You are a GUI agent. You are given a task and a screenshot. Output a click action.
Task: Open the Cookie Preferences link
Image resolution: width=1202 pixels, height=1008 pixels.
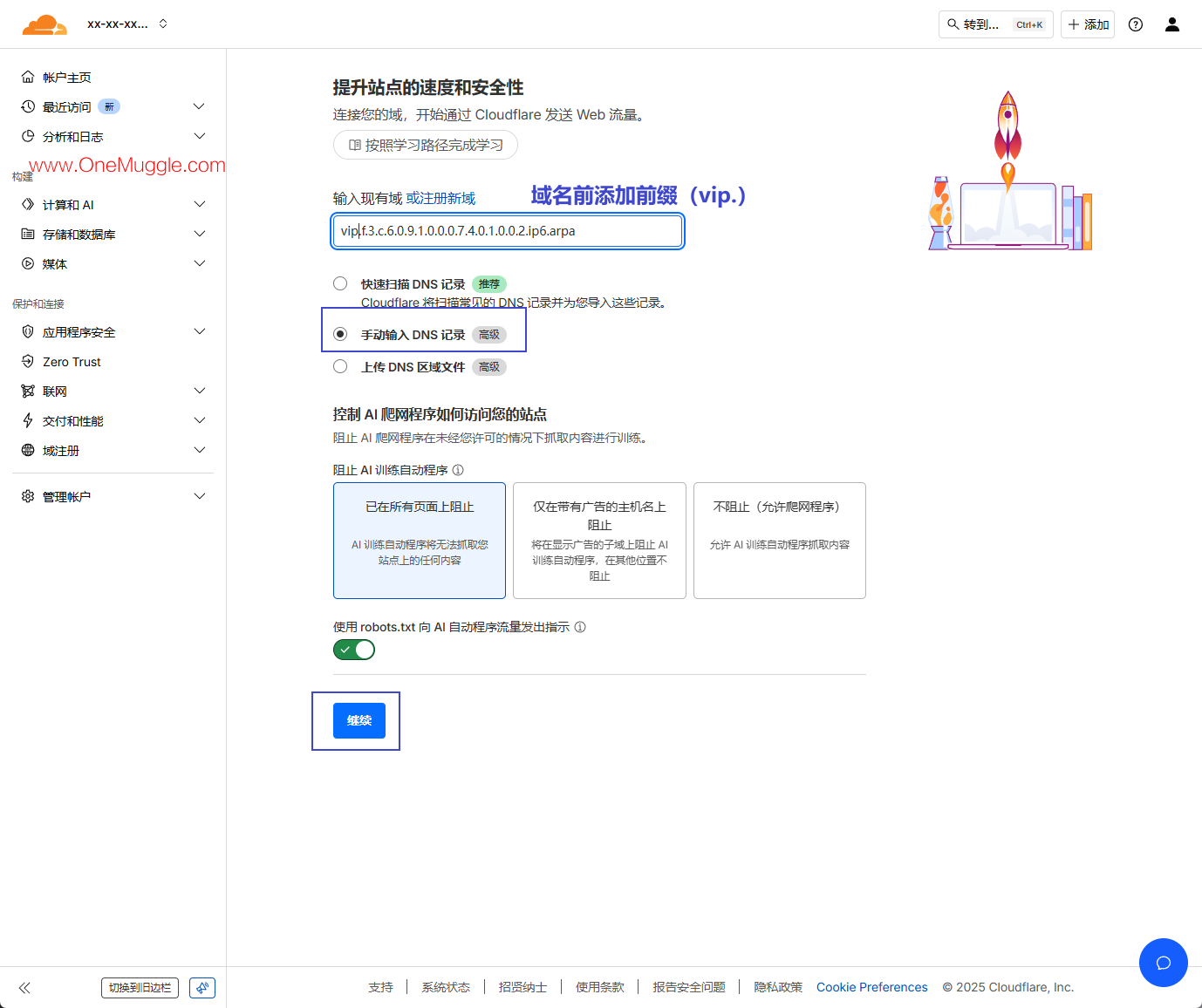872,987
